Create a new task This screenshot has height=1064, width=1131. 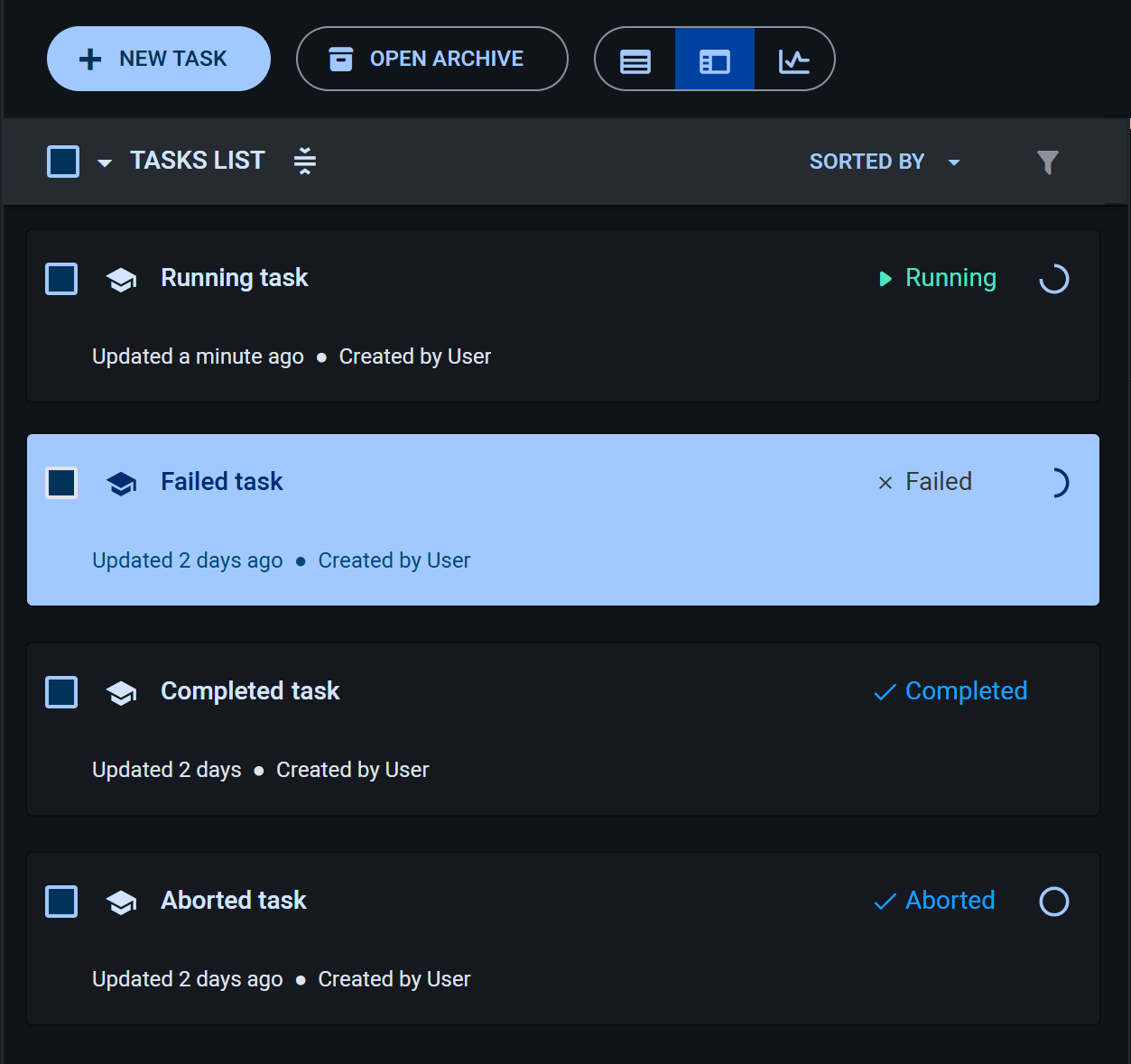(158, 58)
